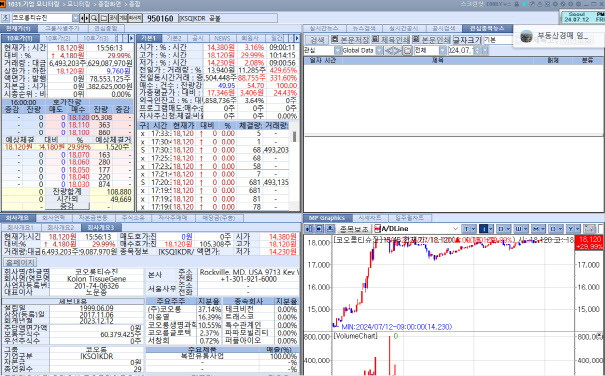
Task: Click the 검색 search button in the news panel
Action: tap(318, 39)
